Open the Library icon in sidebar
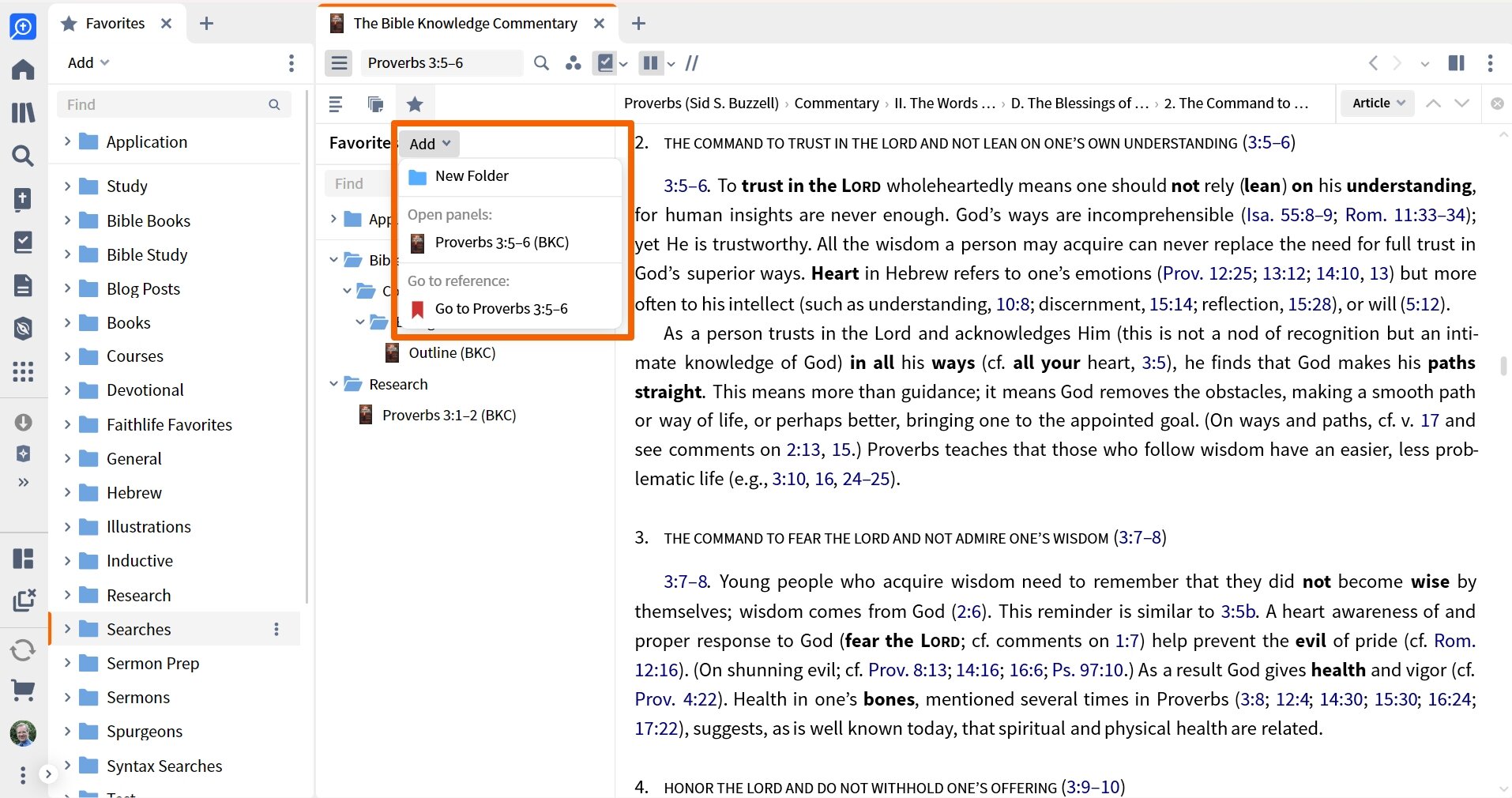1512x798 pixels. [23, 112]
